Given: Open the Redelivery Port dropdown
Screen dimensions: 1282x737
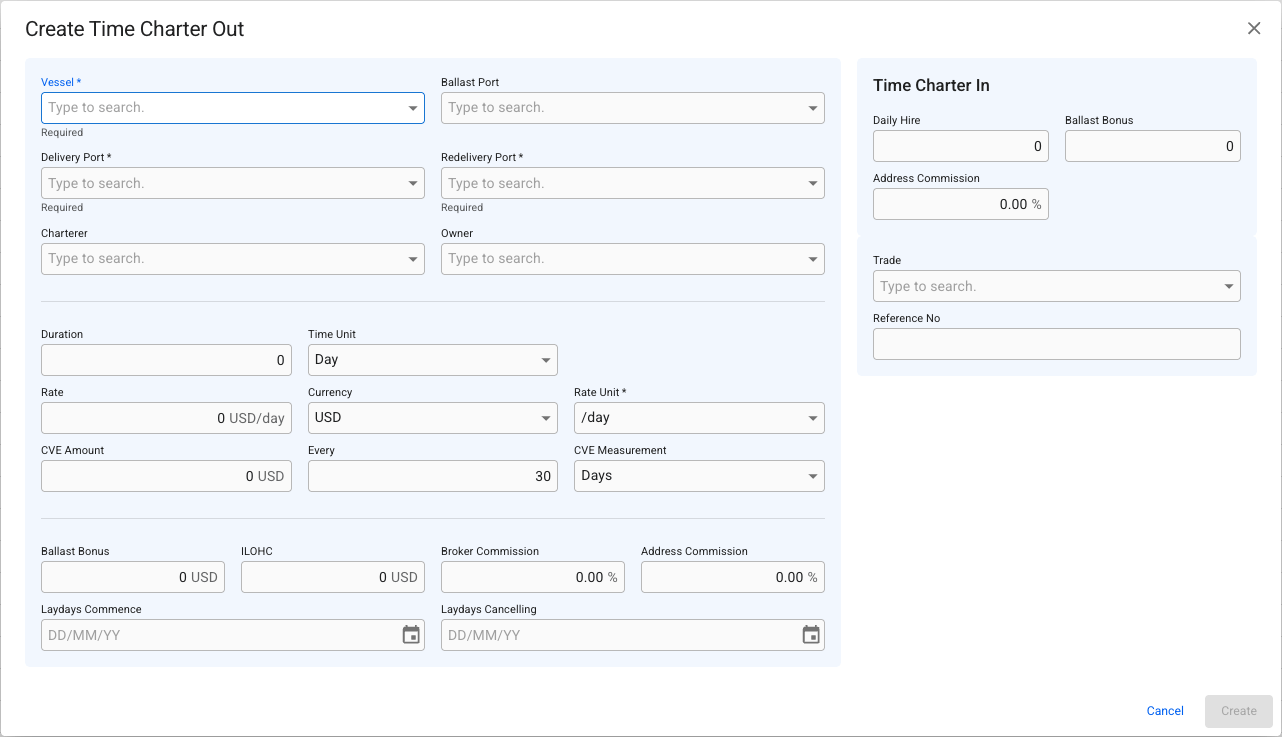Looking at the screenshot, I should (x=633, y=183).
